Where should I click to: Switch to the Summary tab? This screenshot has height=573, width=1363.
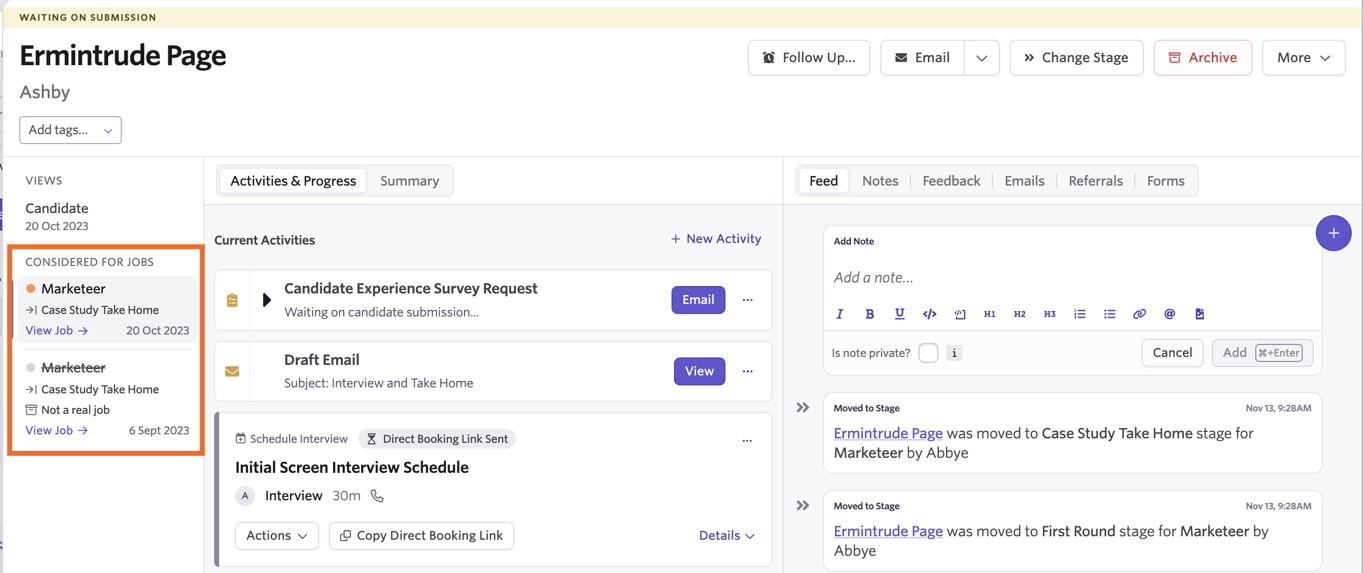(x=409, y=181)
